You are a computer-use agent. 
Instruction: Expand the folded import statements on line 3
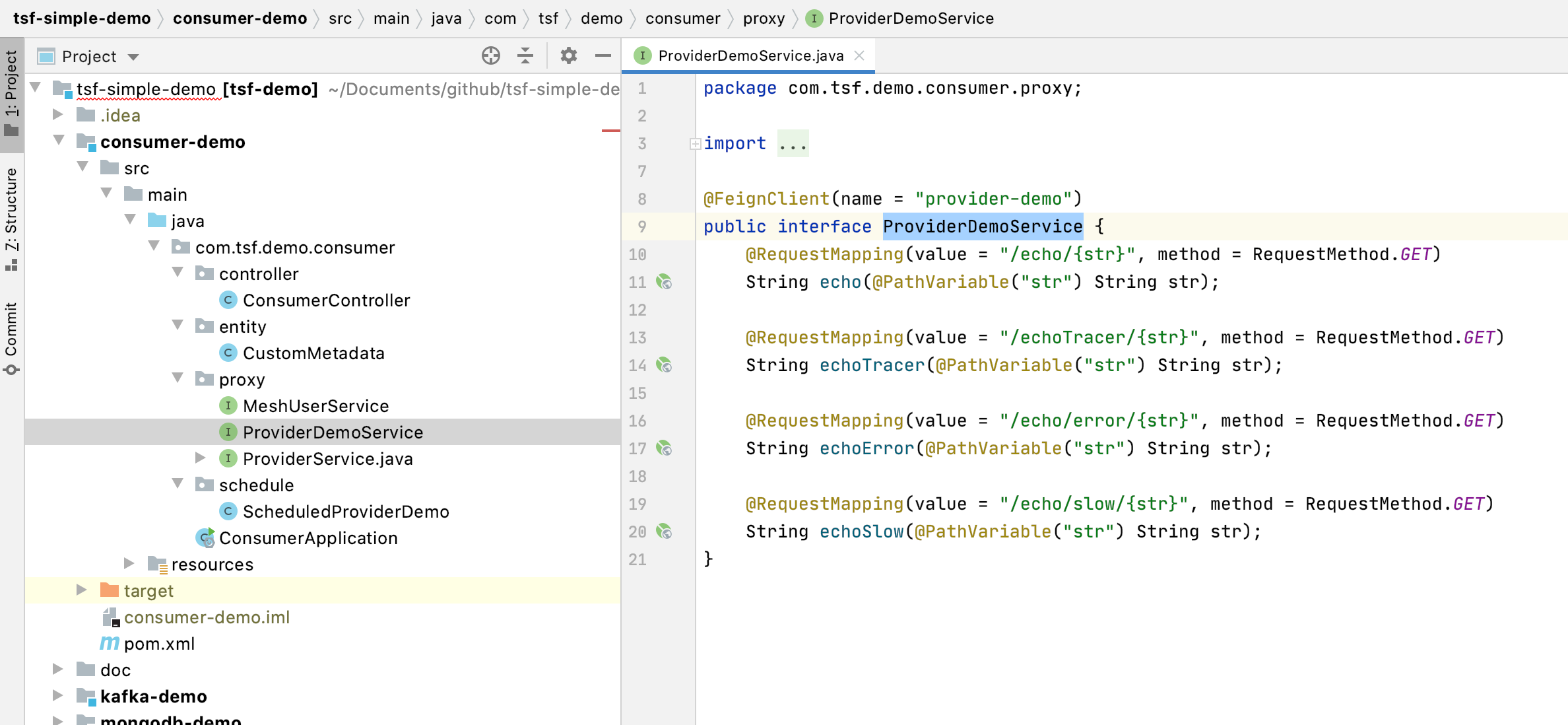click(x=694, y=143)
